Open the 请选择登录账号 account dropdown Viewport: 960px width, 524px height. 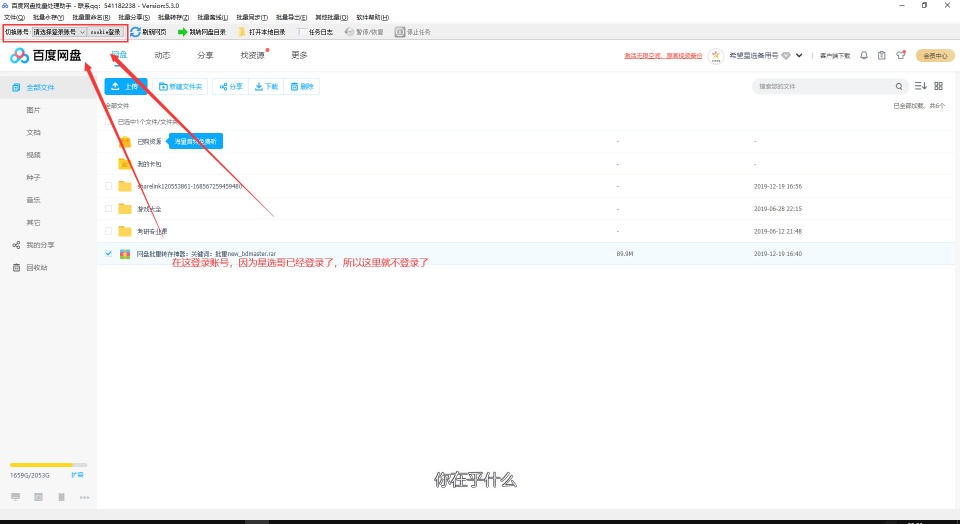(x=59, y=32)
